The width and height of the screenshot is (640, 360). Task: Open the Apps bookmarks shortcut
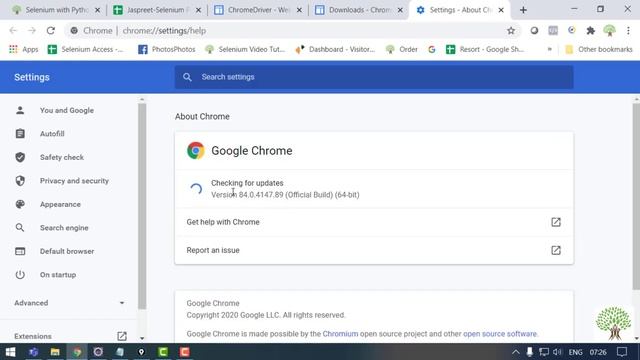tap(24, 49)
